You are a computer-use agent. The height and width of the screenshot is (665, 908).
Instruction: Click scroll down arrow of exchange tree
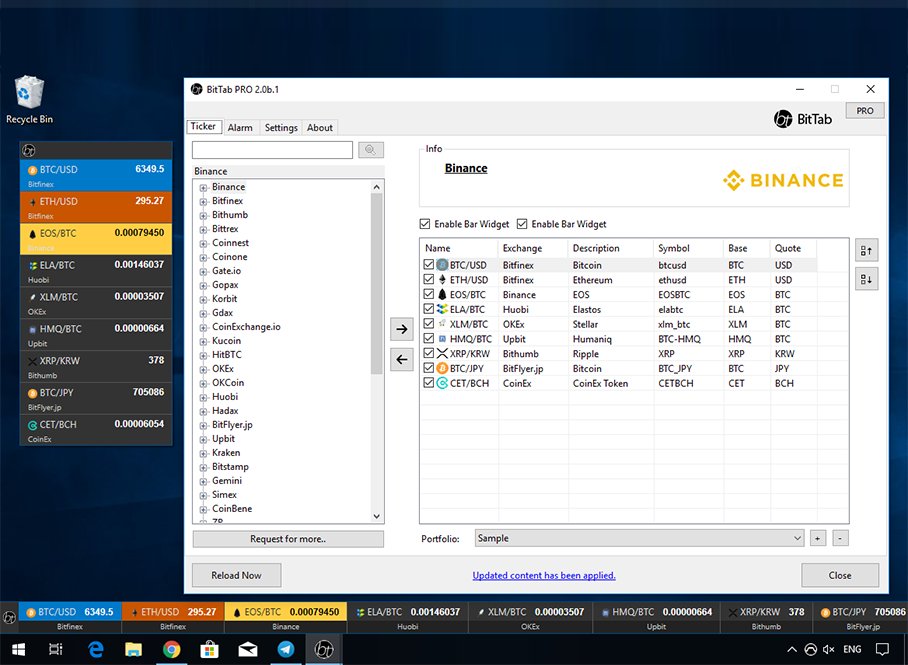376,516
